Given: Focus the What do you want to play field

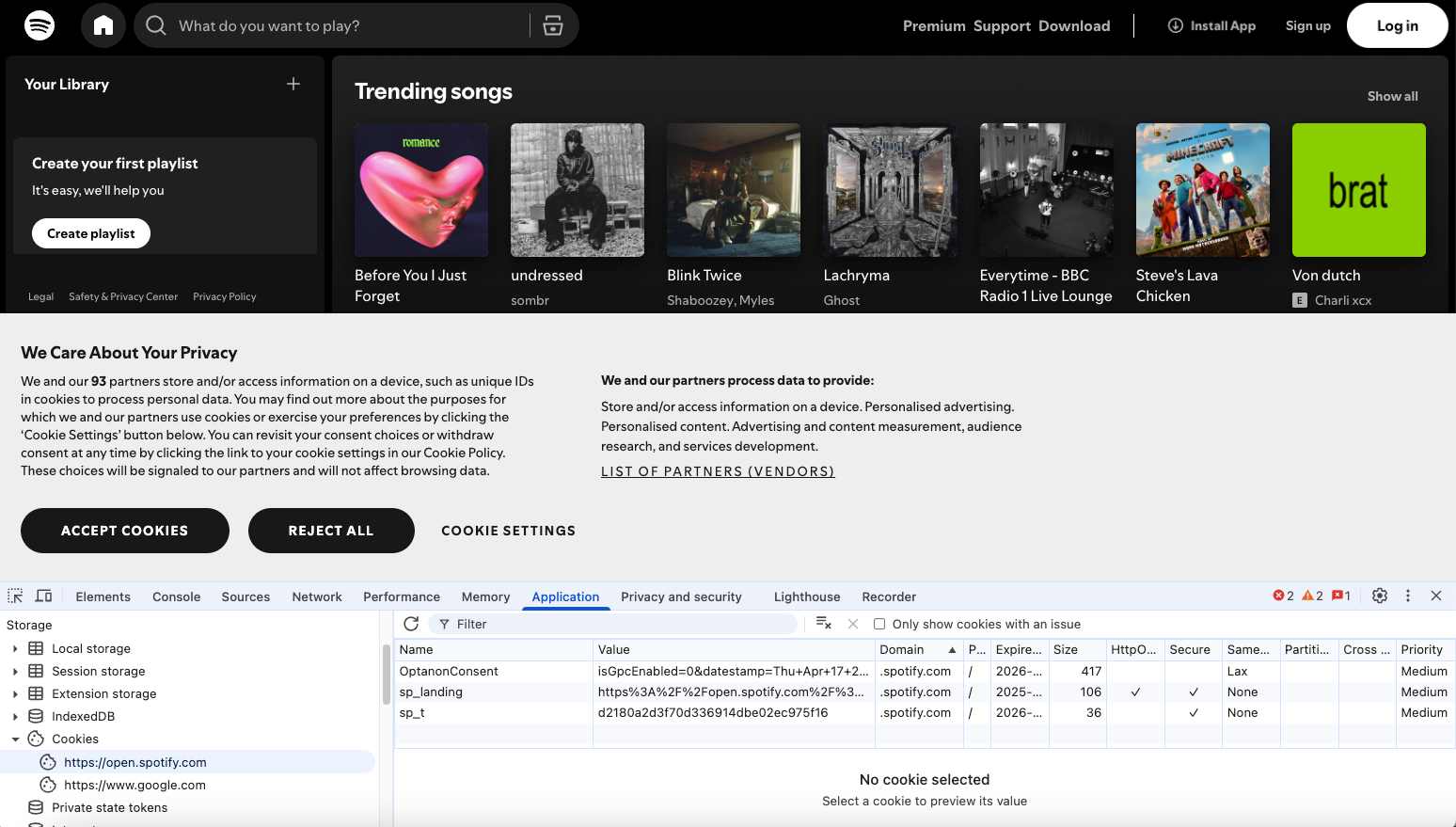Looking at the screenshot, I should pos(350,25).
